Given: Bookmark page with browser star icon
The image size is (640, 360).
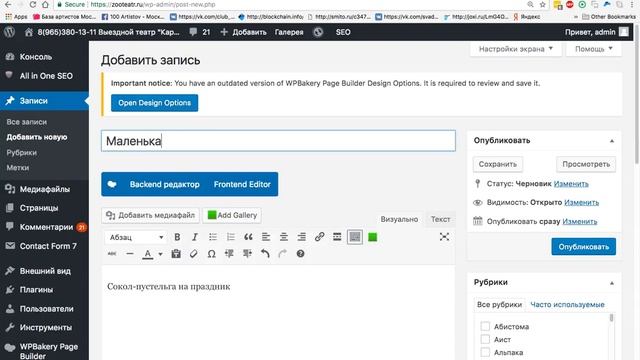Looking at the screenshot, I should tap(542, 4).
